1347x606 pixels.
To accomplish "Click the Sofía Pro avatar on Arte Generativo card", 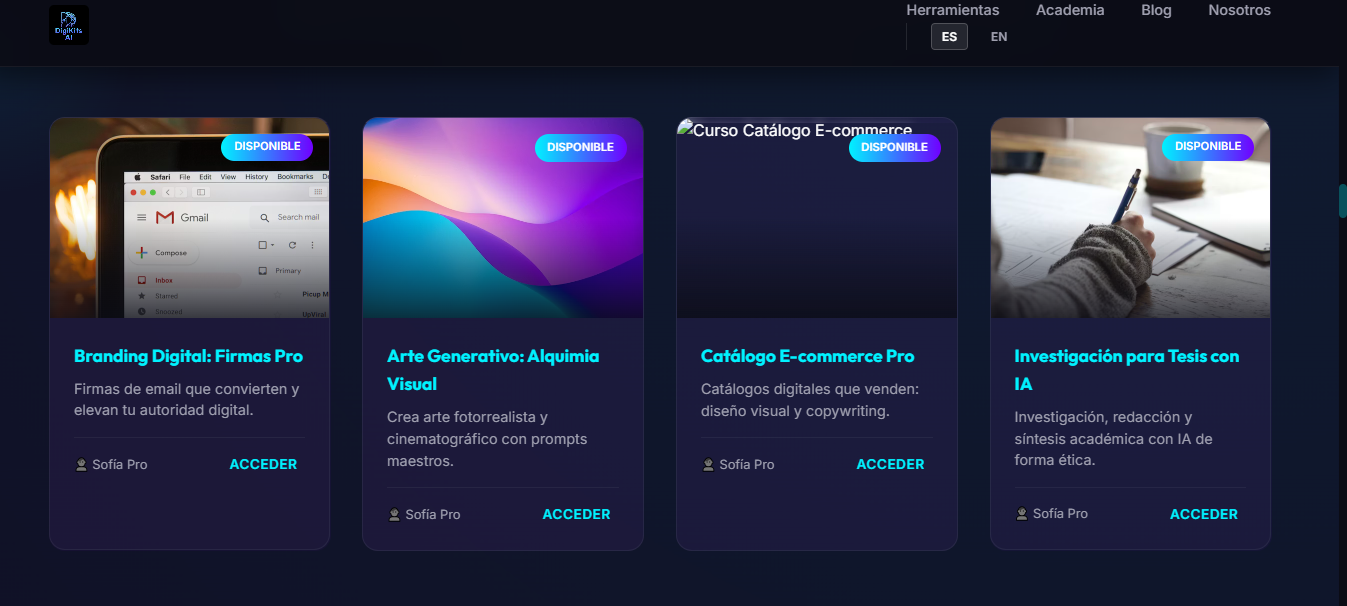I will click(394, 514).
